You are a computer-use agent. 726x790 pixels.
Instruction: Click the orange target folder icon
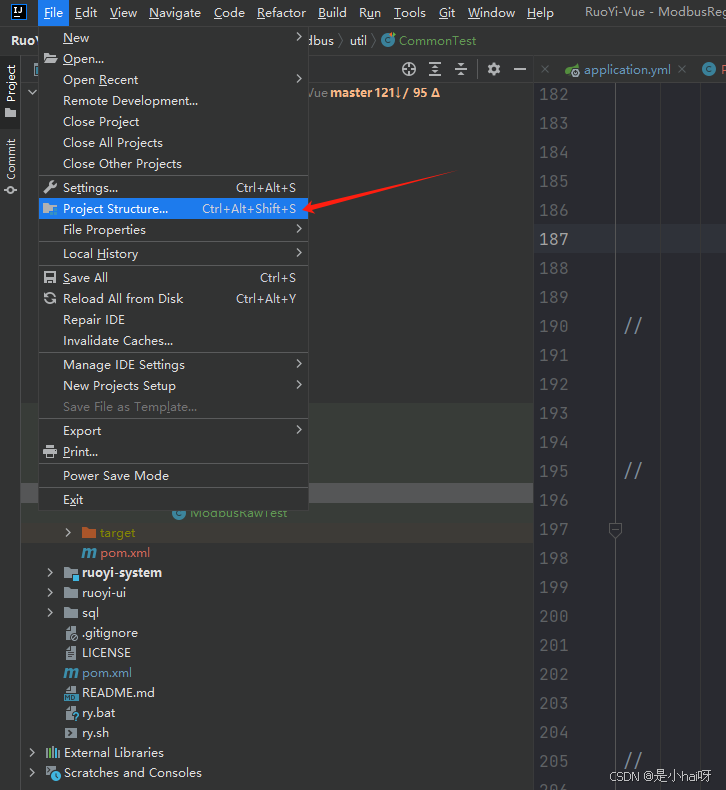click(x=89, y=532)
